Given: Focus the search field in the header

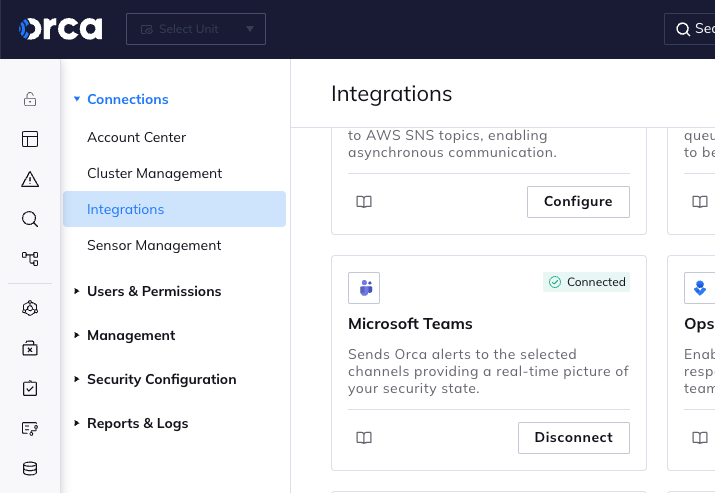Looking at the screenshot, I should pyautogui.click(x=689, y=29).
